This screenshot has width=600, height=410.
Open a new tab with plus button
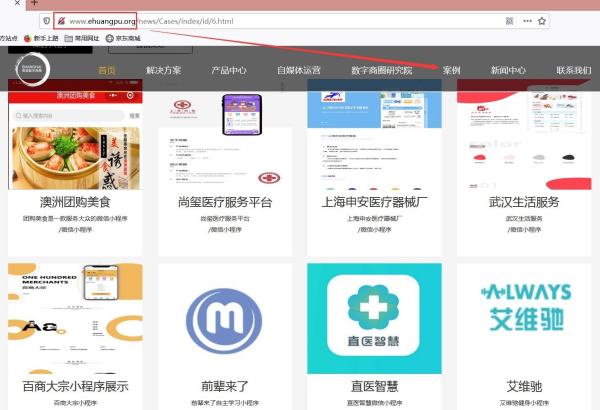pyautogui.click(x=34, y=3)
